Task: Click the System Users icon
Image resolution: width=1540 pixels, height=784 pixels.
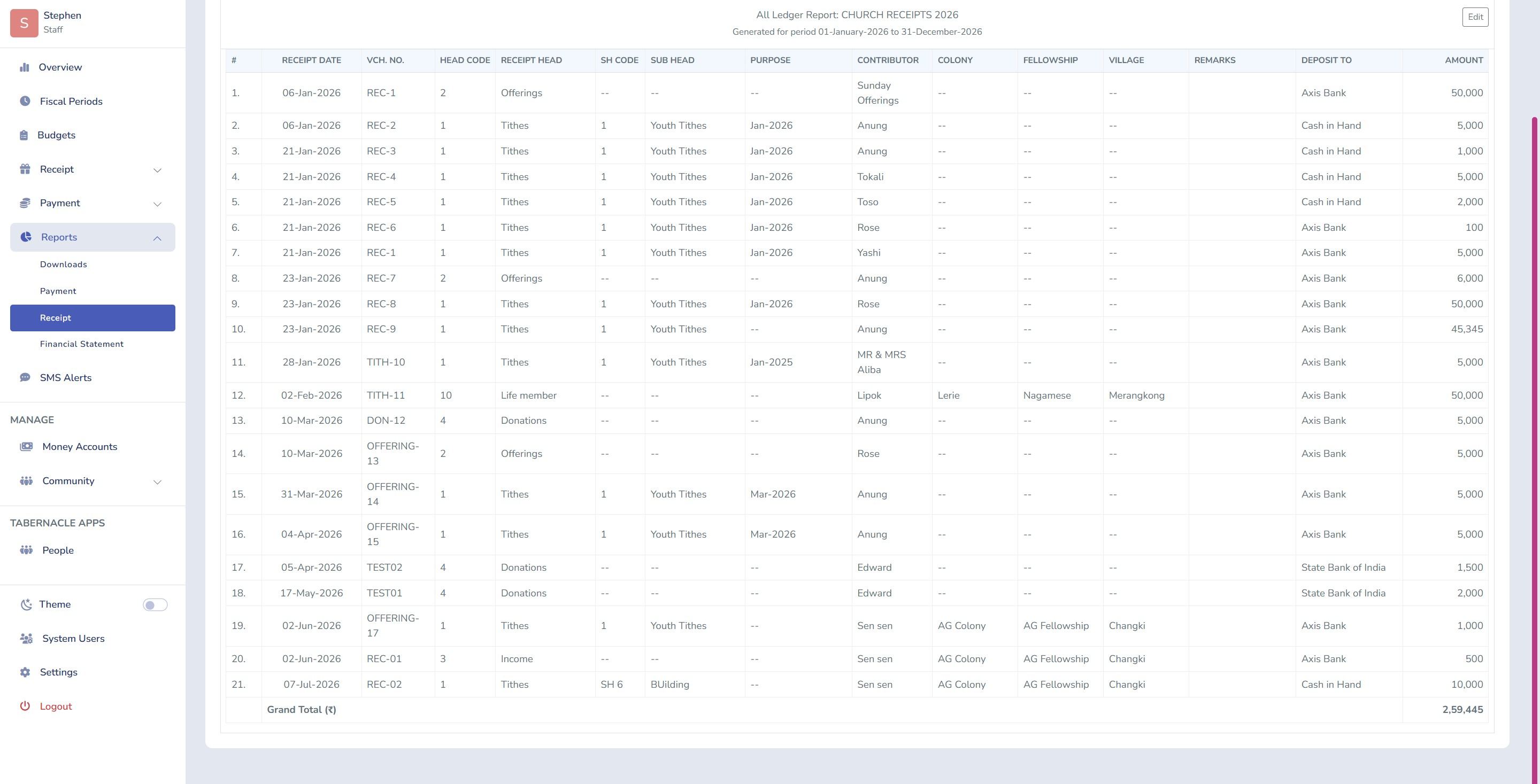Action: [x=26, y=639]
